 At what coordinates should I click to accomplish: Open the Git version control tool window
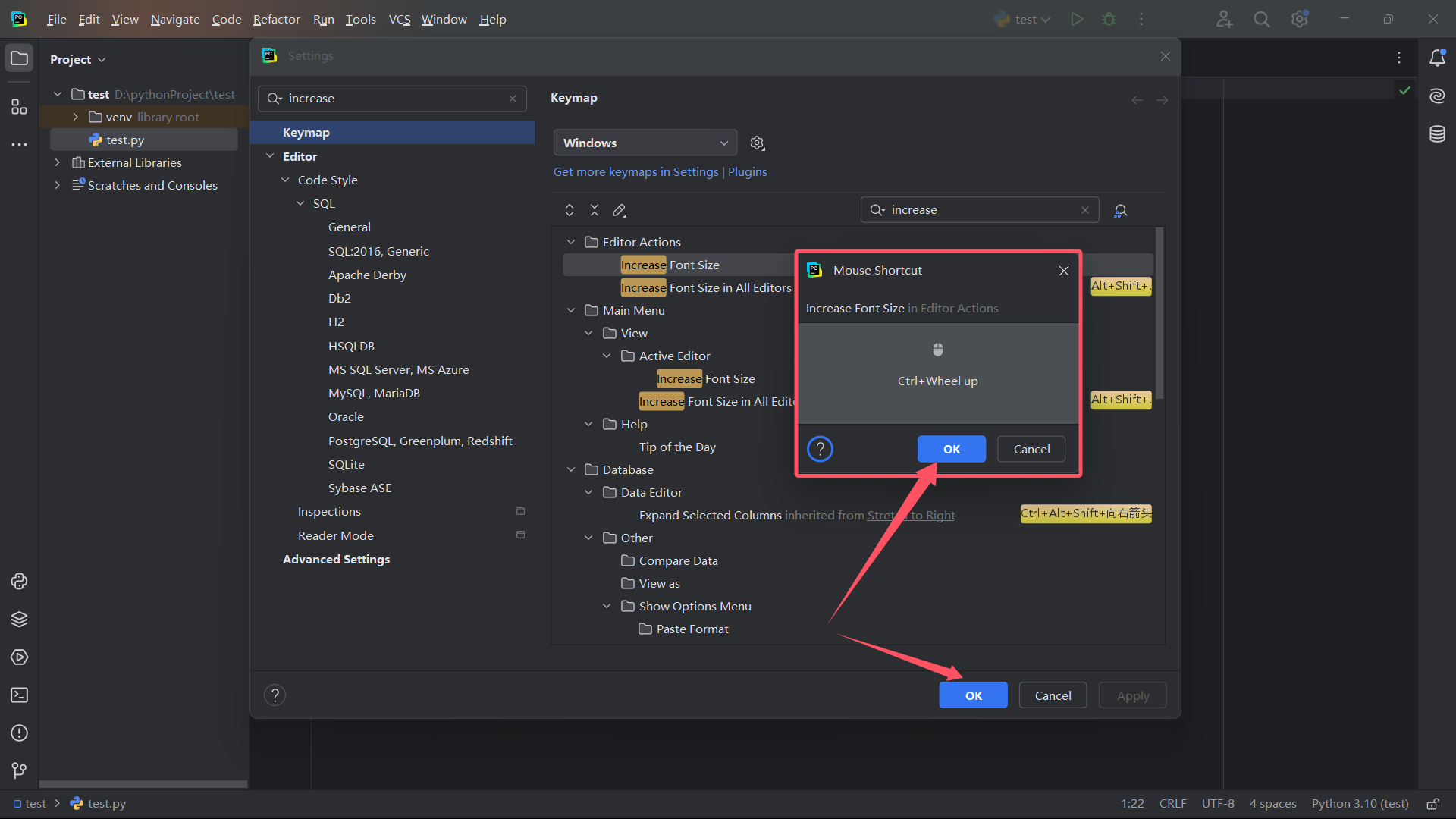(19, 770)
